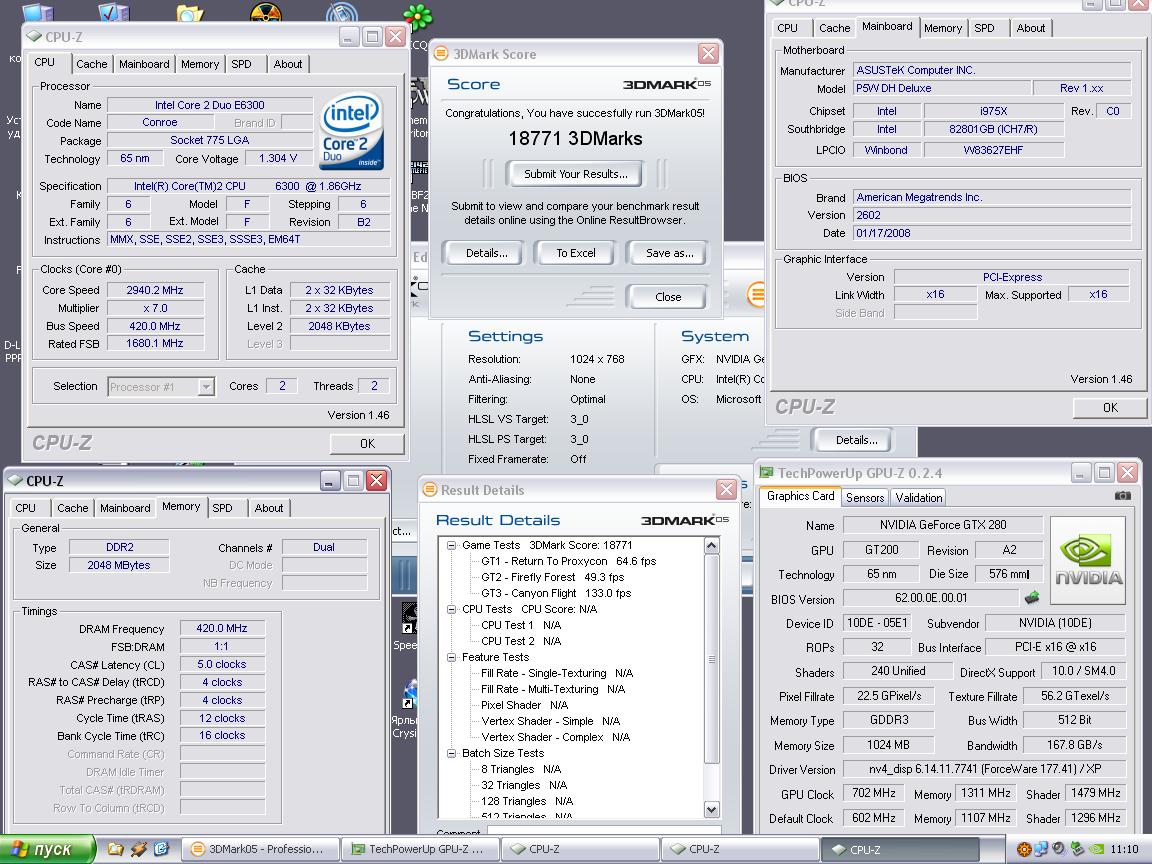
Task: Open CPU tab in Memory CPU-Z window
Action: point(26,508)
